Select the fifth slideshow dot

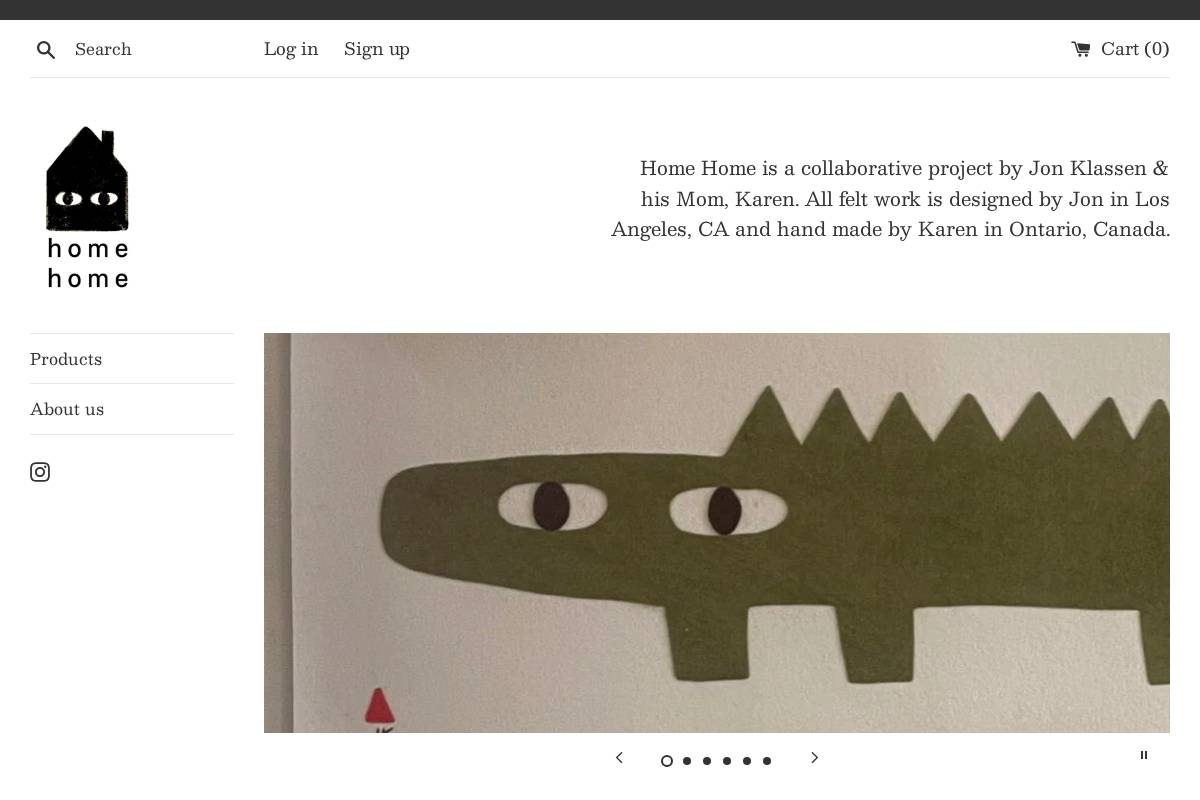[747, 761]
